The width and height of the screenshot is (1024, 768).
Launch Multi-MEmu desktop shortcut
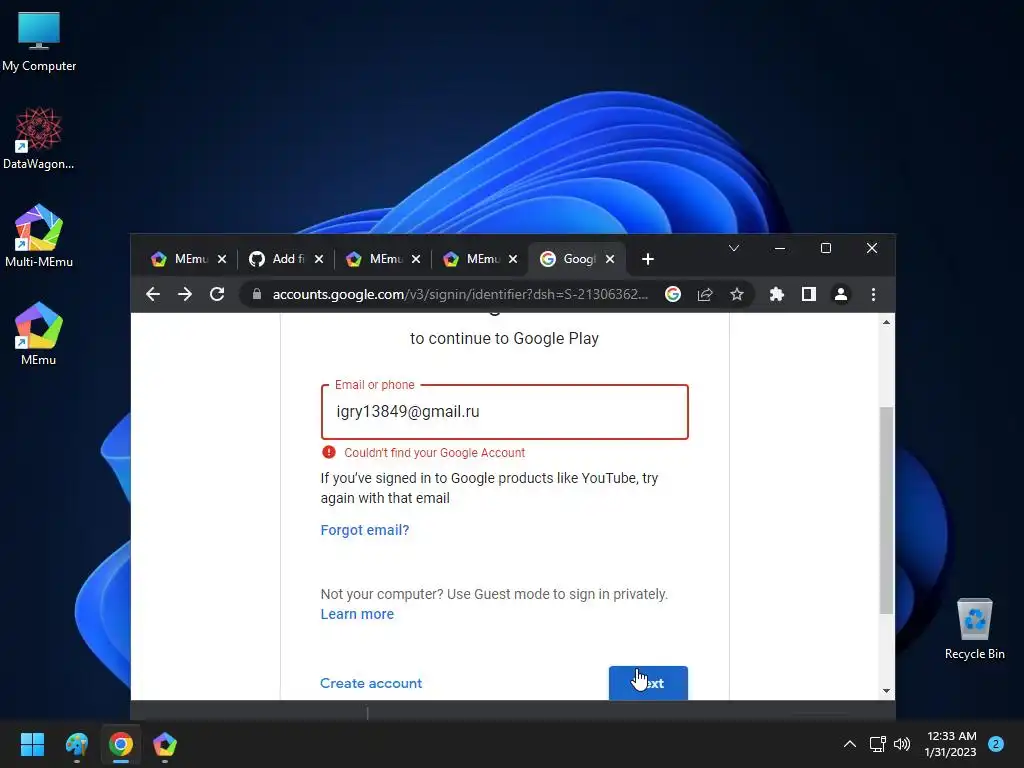point(39,236)
